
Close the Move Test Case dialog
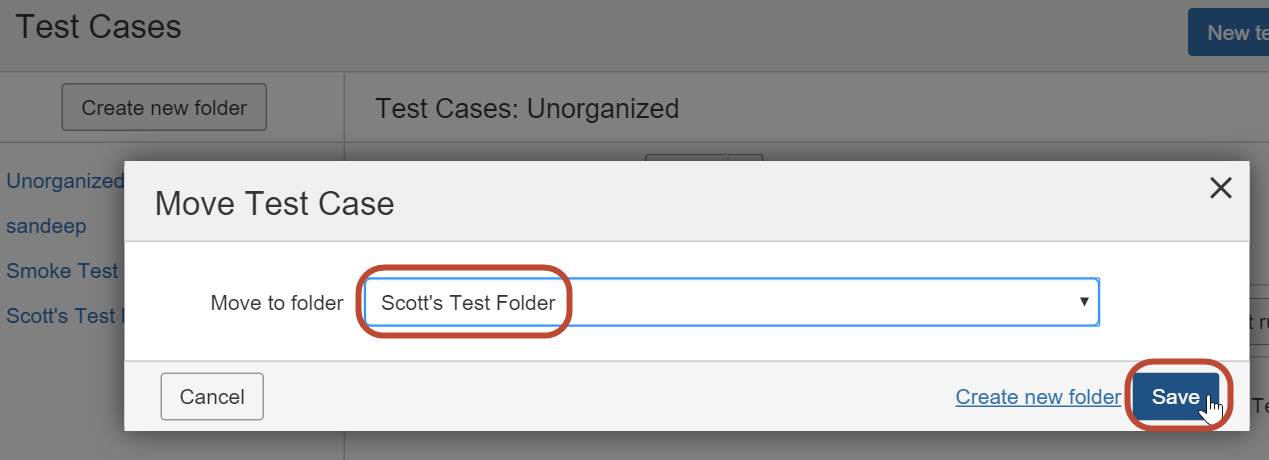coord(1220,188)
